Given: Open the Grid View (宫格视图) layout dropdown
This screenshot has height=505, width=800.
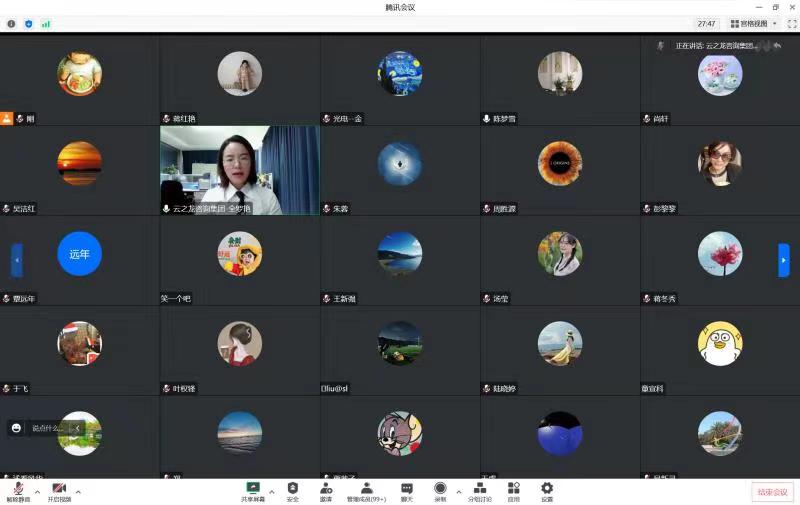Looking at the screenshot, I should coord(753,23).
